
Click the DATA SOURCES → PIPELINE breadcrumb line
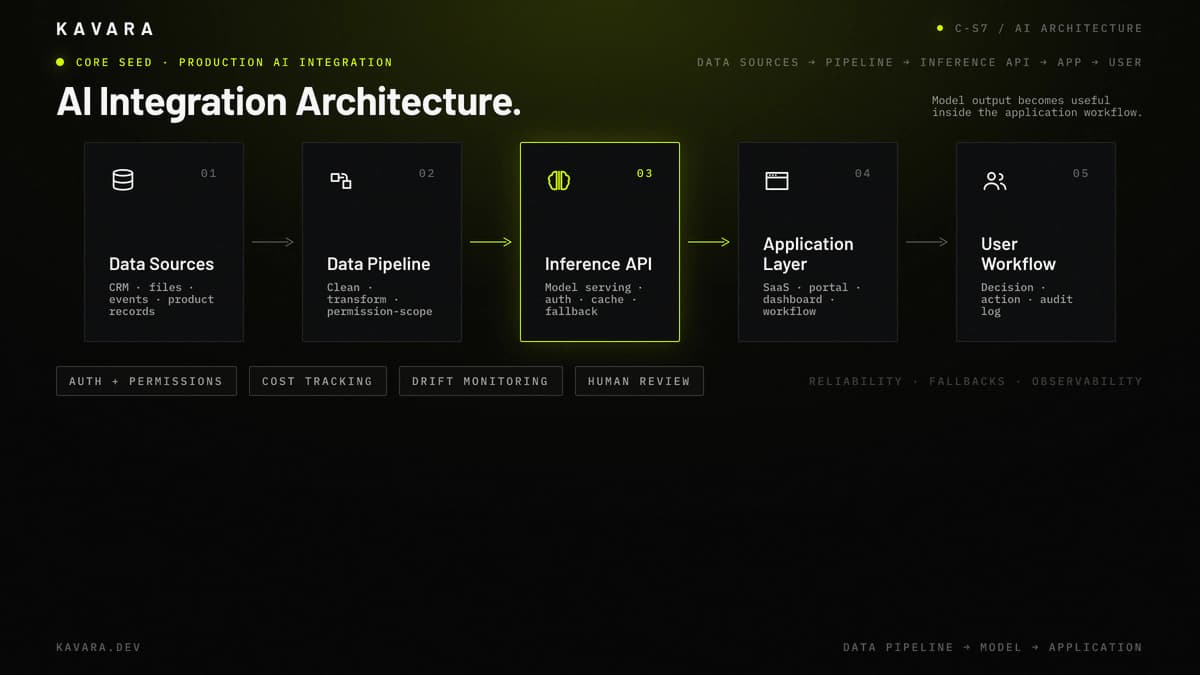(919, 62)
